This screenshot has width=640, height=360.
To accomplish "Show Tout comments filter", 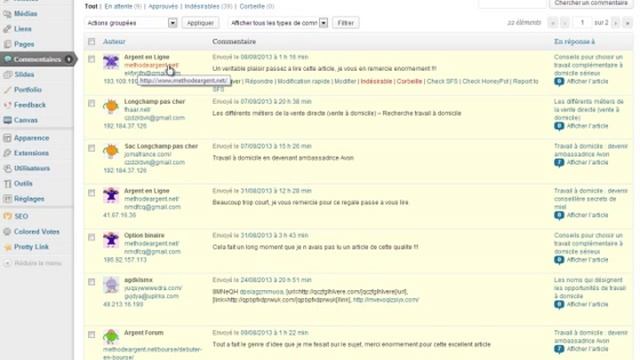I will [91, 6].
